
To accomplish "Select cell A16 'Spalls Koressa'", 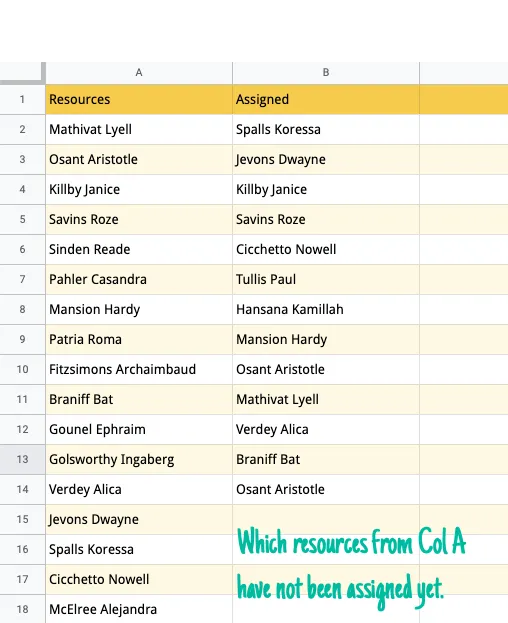I will tap(139, 549).
